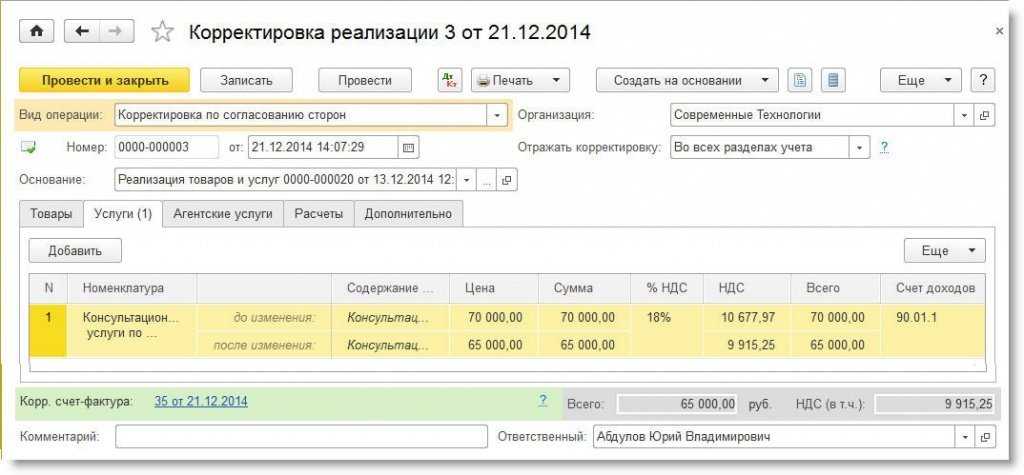Click the Home icon button
Screen dimensions: 1024x475
[36, 32]
